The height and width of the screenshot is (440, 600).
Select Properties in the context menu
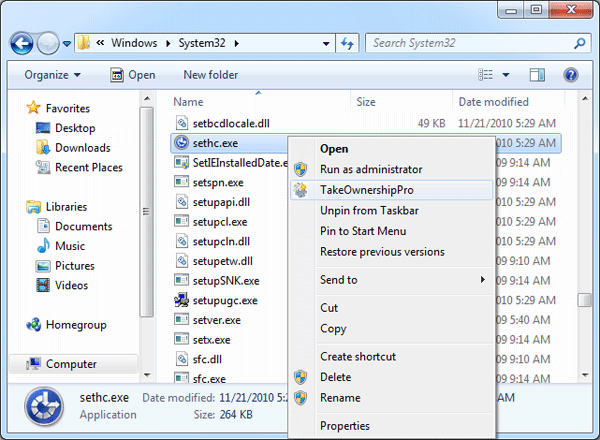[344, 426]
